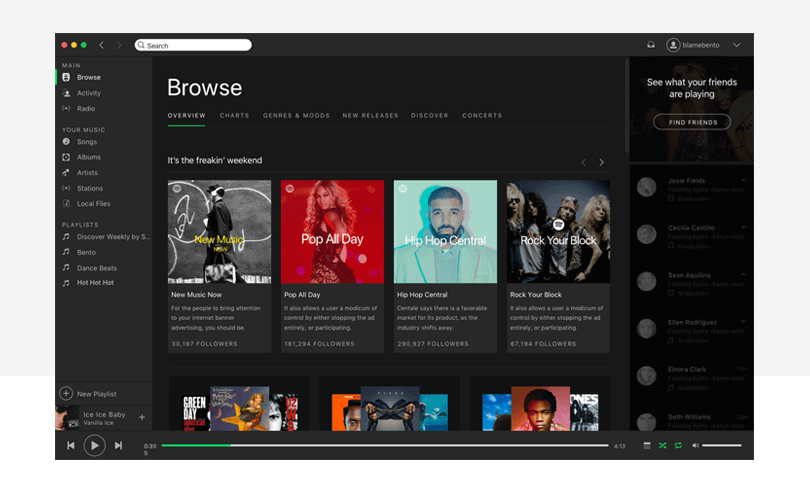810x481 pixels.
Task: Adjust the volume slider
Action: pyautogui.click(x=722, y=445)
